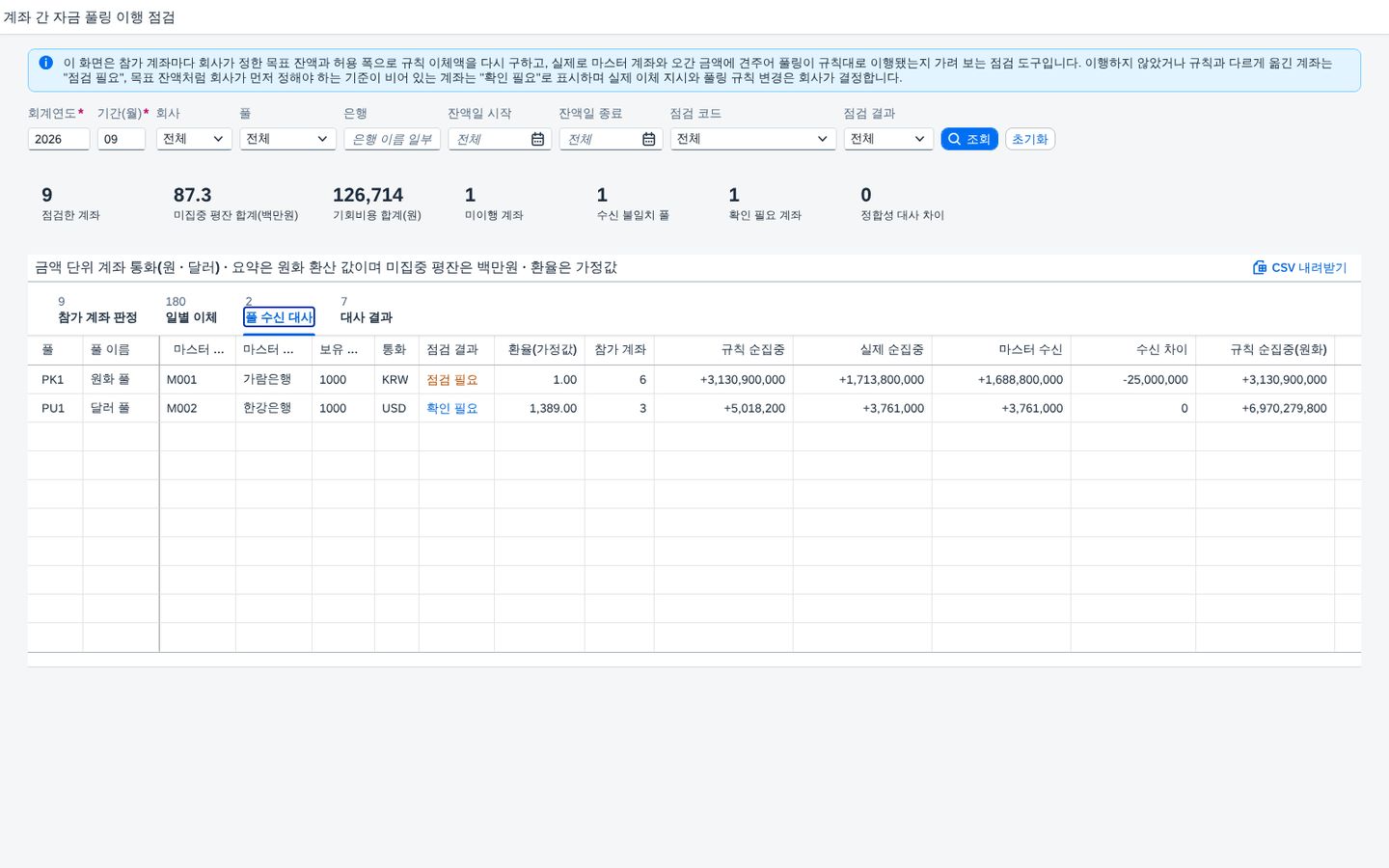Click the 실제 순집중 column header
Viewport: 1389px width, 868px height.
[862, 350]
